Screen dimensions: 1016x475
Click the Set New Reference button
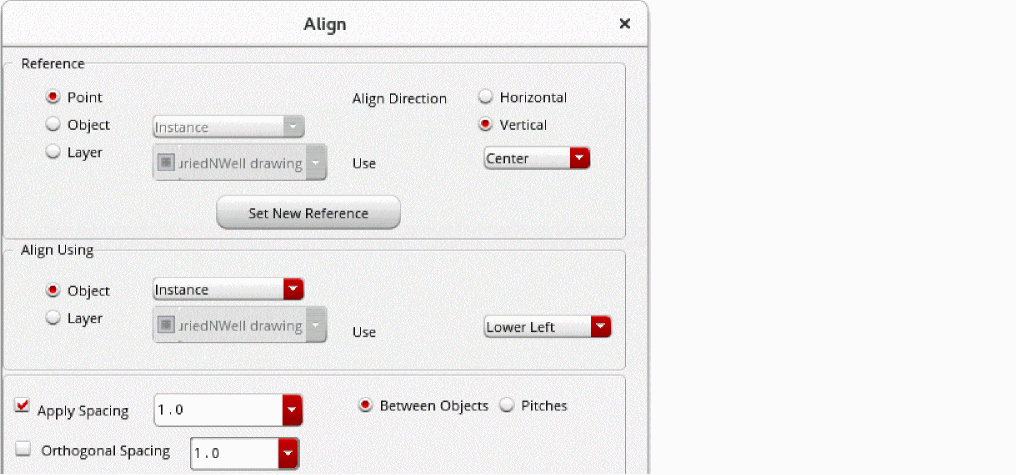308,213
